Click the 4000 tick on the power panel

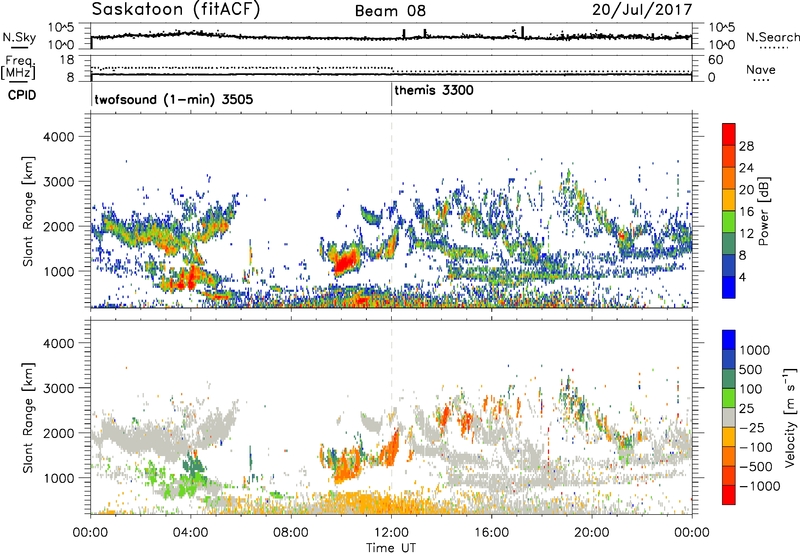(58, 137)
